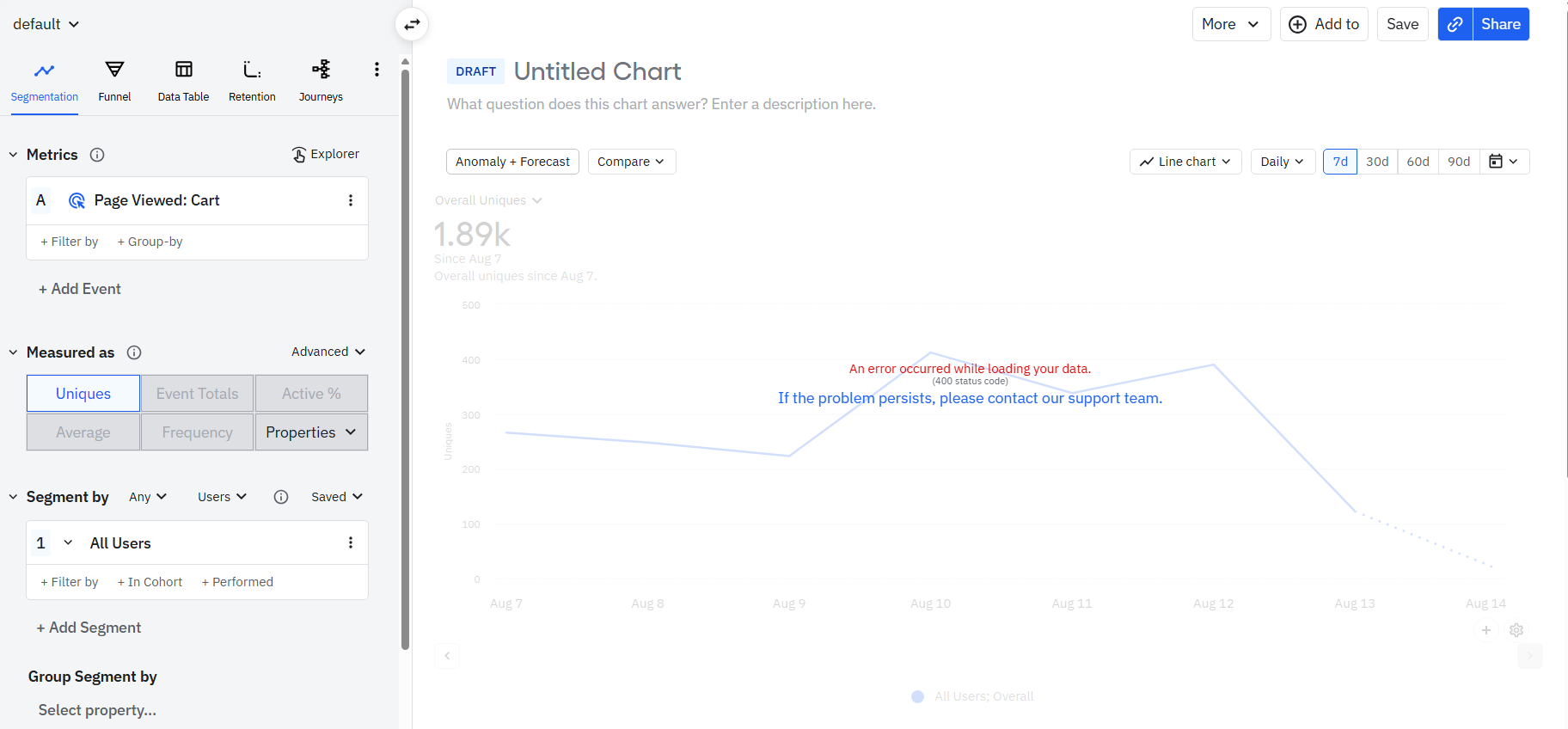Open Page Viewed: Cart options menu

[x=351, y=200]
